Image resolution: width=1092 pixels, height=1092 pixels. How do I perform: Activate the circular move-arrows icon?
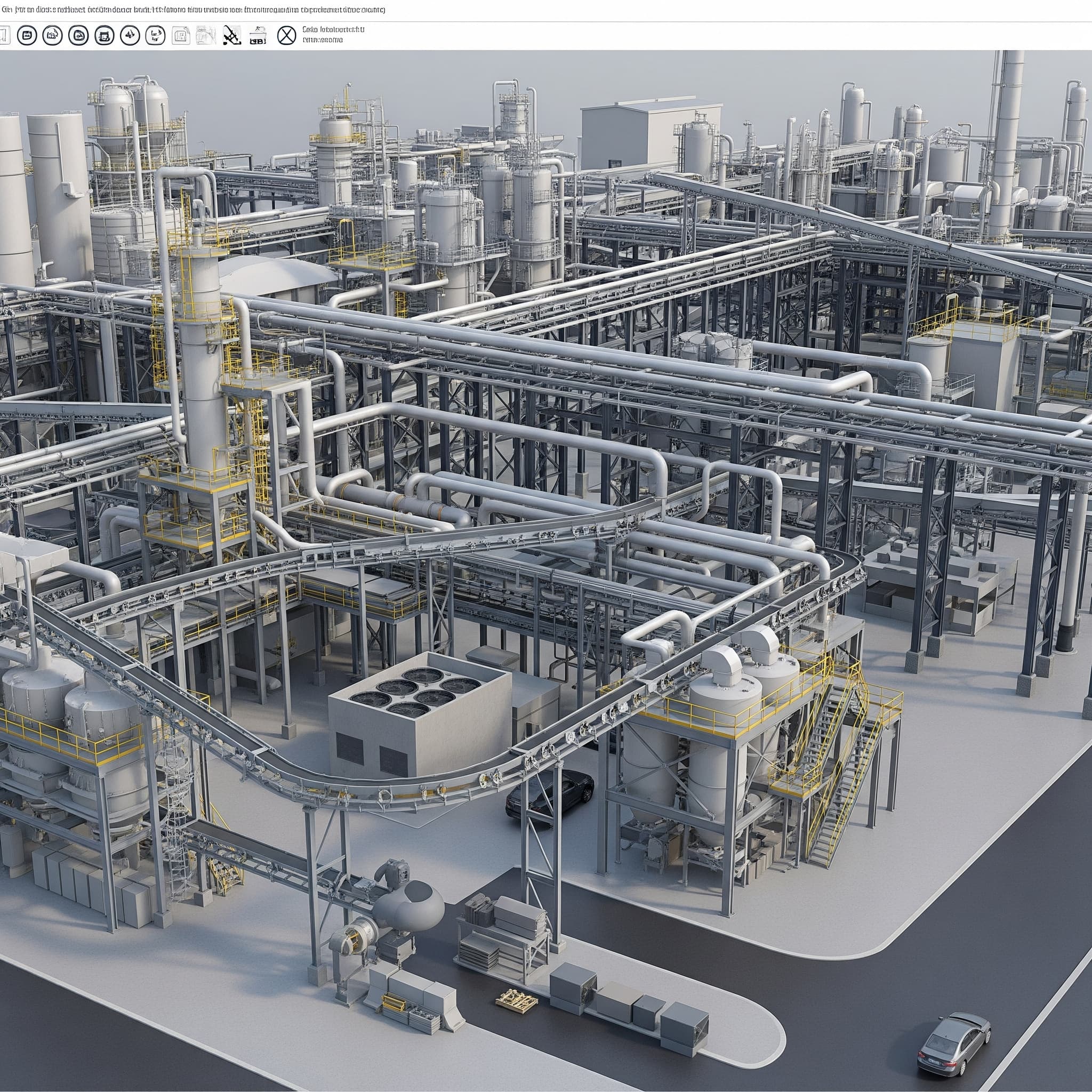click(x=130, y=36)
